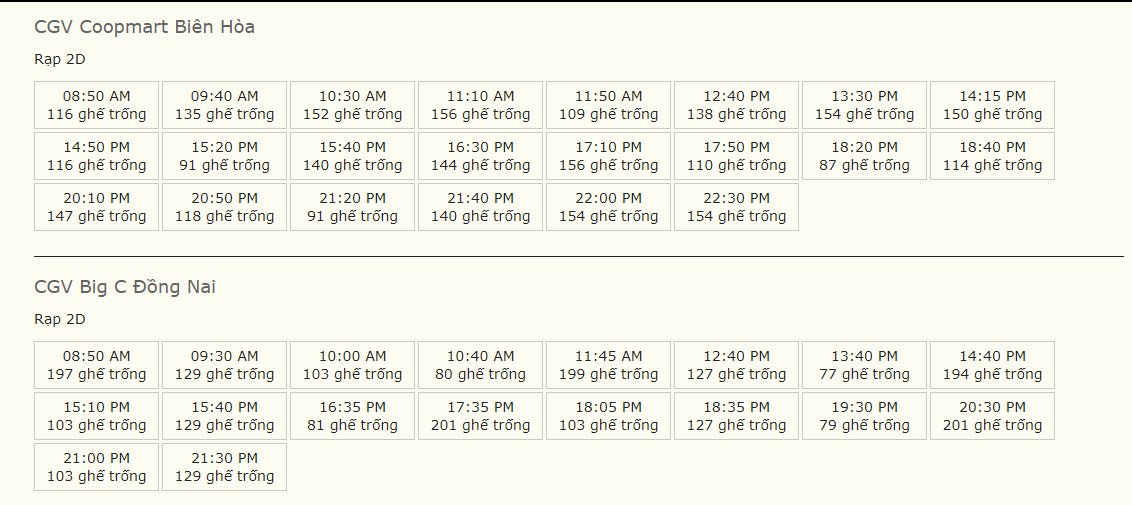Viewport: 1132px width, 505px height.
Task: Pick the 08:50 AM showtime with 197 seats
Action: pyautogui.click(x=96, y=365)
